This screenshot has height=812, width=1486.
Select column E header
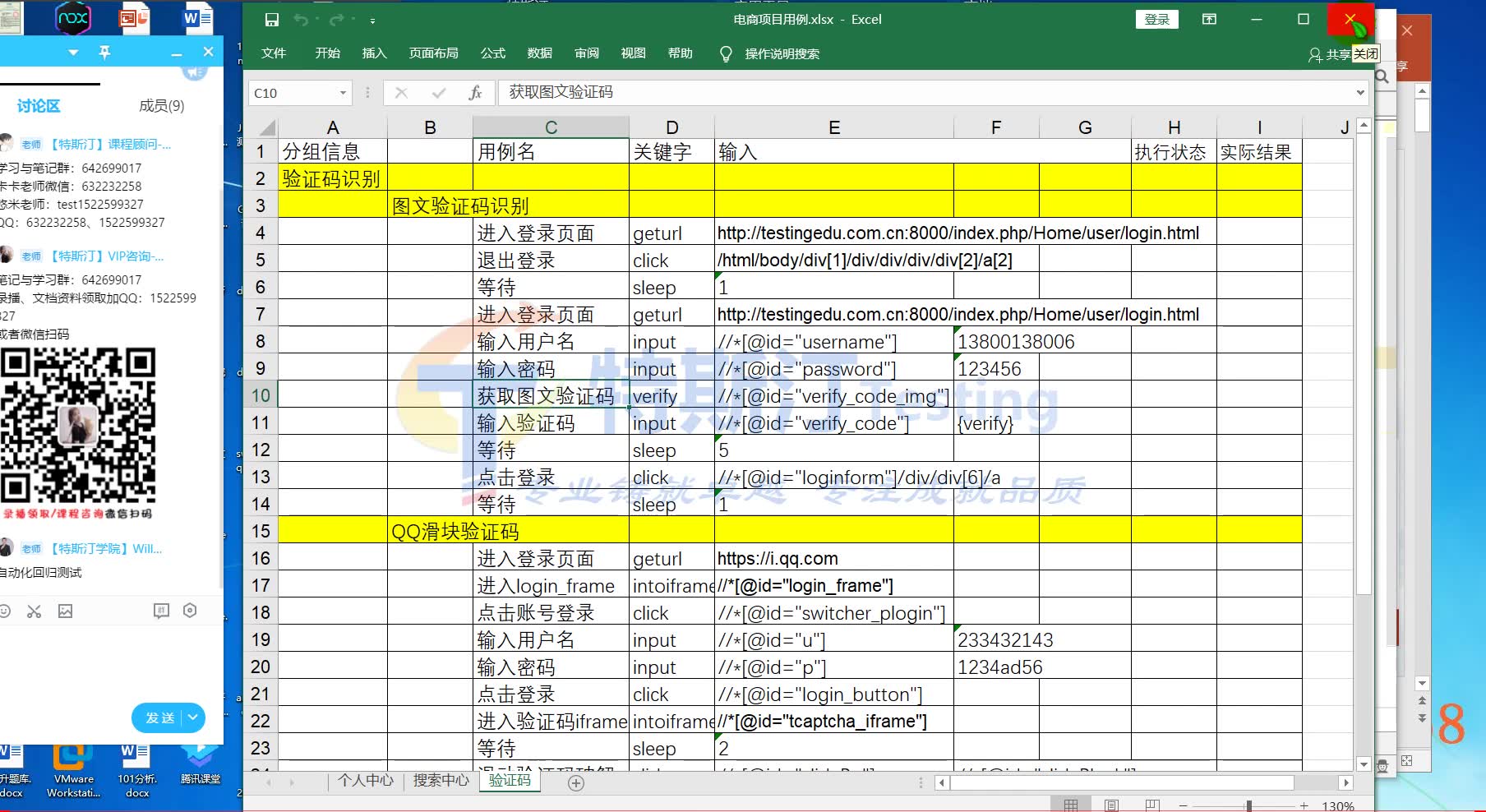(834, 127)
